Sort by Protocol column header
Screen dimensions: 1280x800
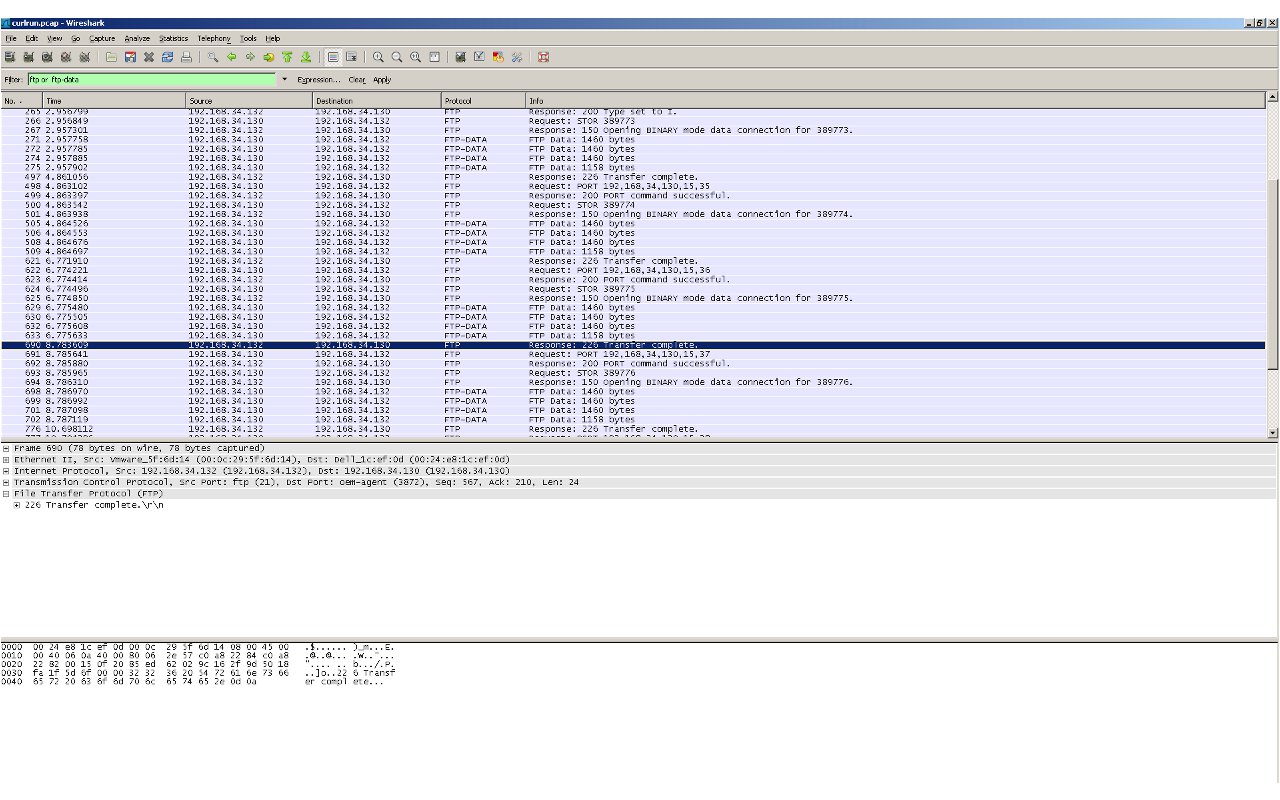(484, 101)
